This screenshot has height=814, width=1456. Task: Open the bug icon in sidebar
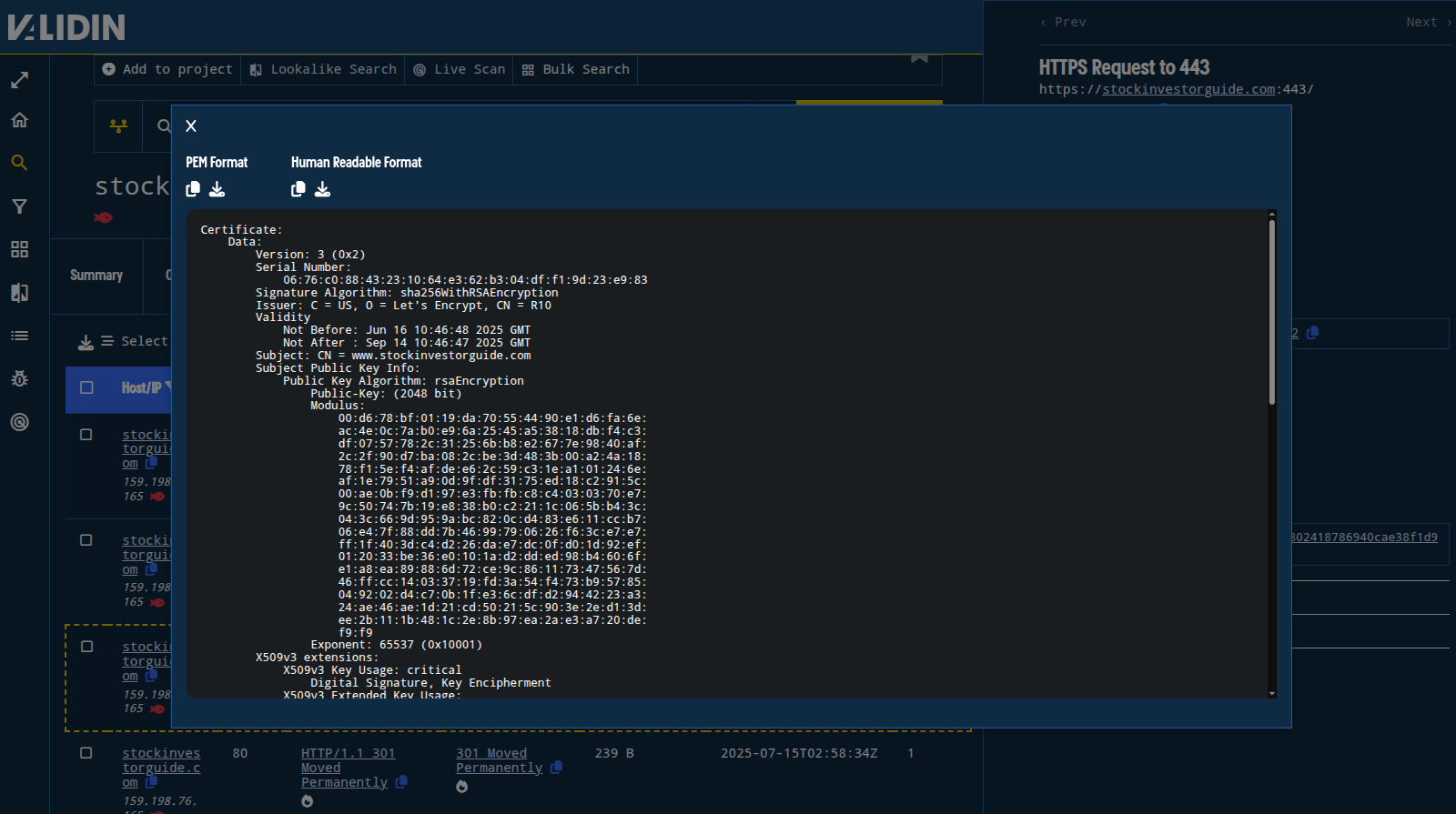[x=19, y=378]
